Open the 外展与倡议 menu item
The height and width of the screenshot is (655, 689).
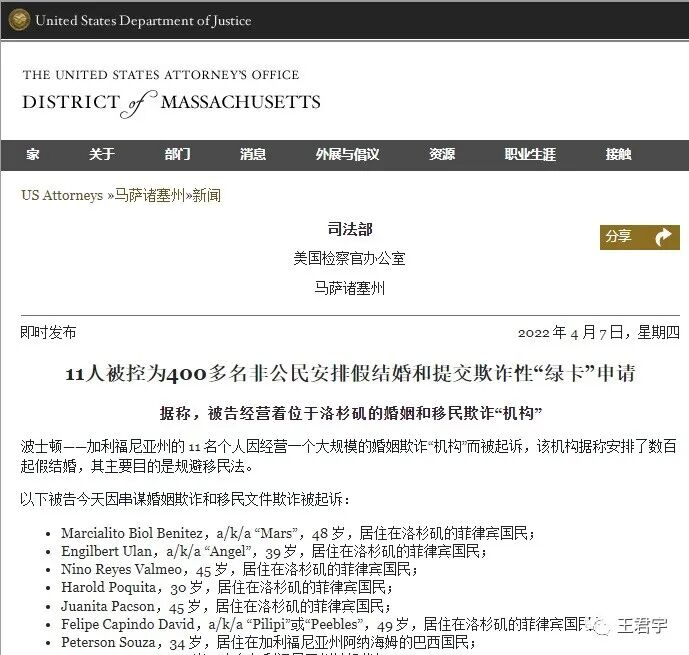tap(347, 154)
